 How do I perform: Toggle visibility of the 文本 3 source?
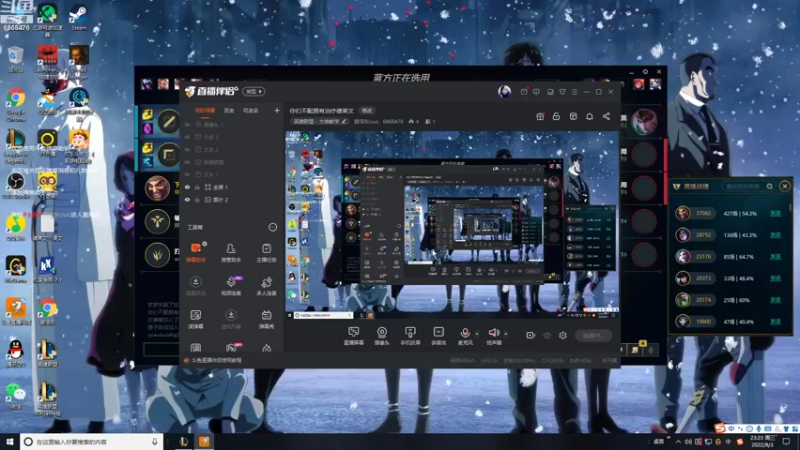pyautogui.click(x=187, y=137)
